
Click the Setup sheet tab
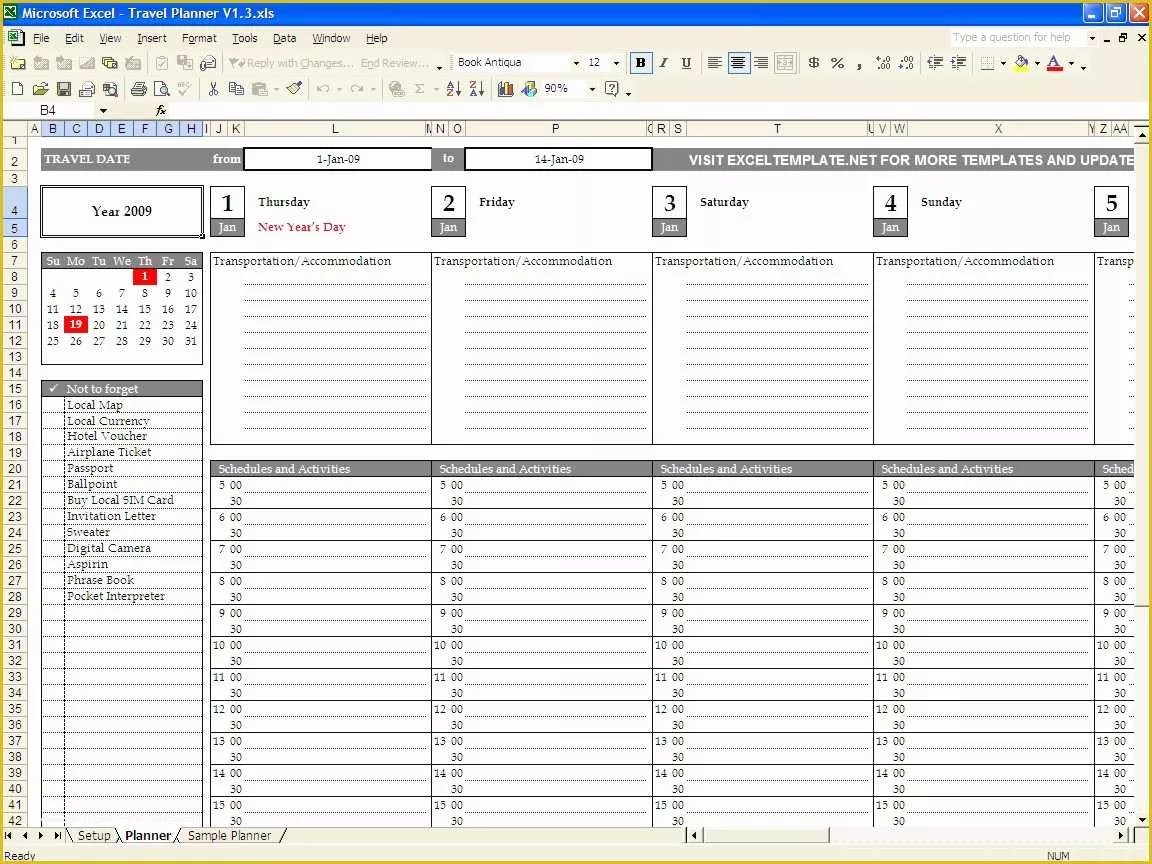tap(94, 835)
